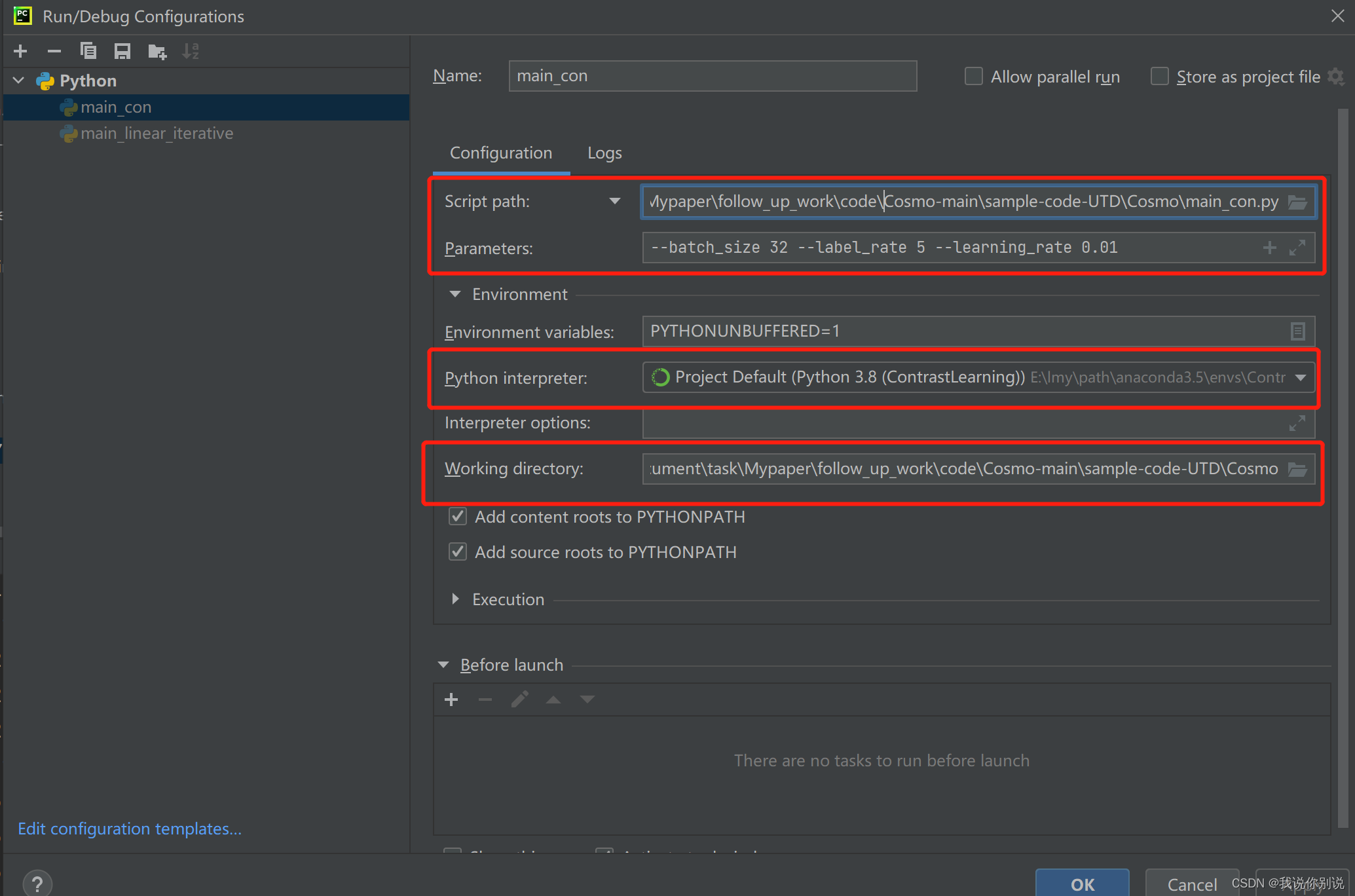Image resolution: width=1355 pixels, height=896 pixels.
Task: Select main_linear_iterative configuration
Action: [x=157, y=134]
